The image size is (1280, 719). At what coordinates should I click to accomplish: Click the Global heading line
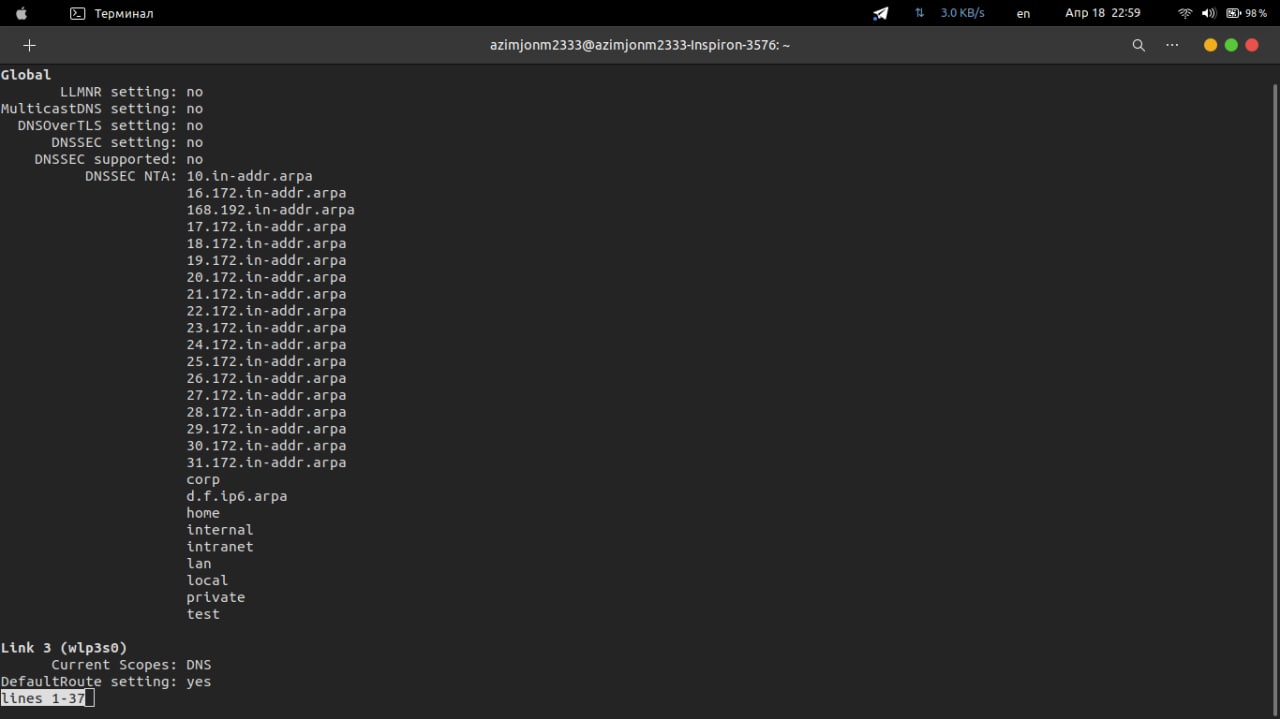click(x=26, y=75)
